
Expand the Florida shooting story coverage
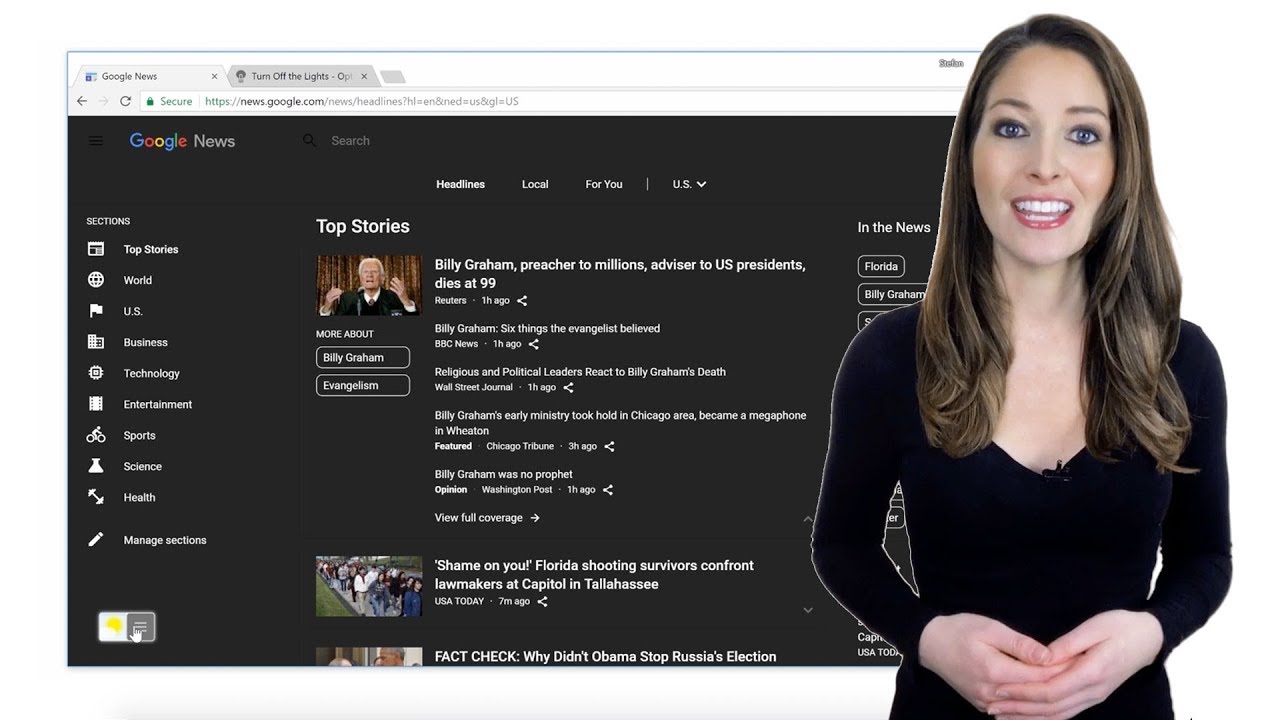pos(808,610)
